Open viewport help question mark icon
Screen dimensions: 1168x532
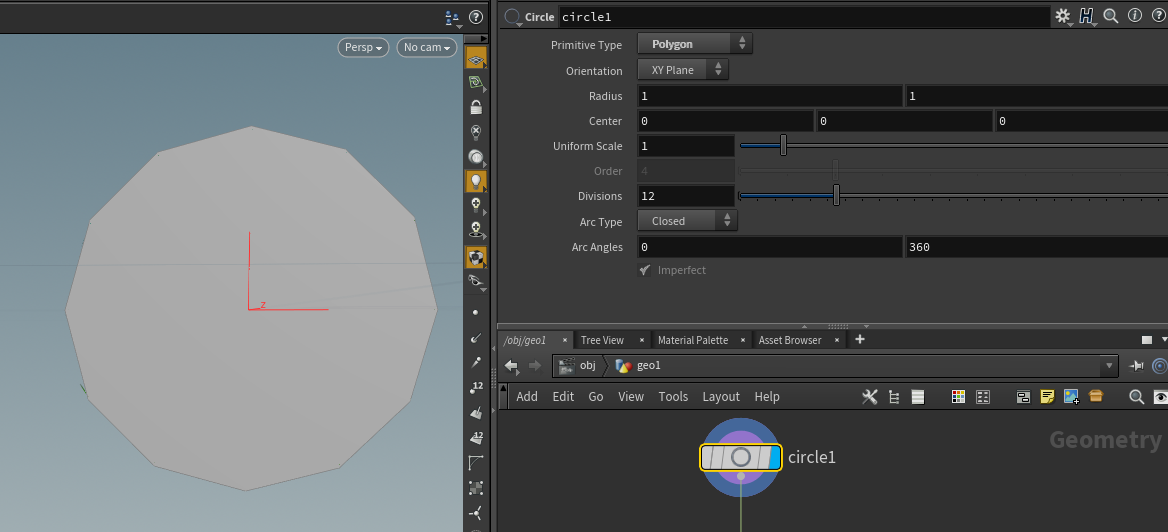tap(476, 16)
